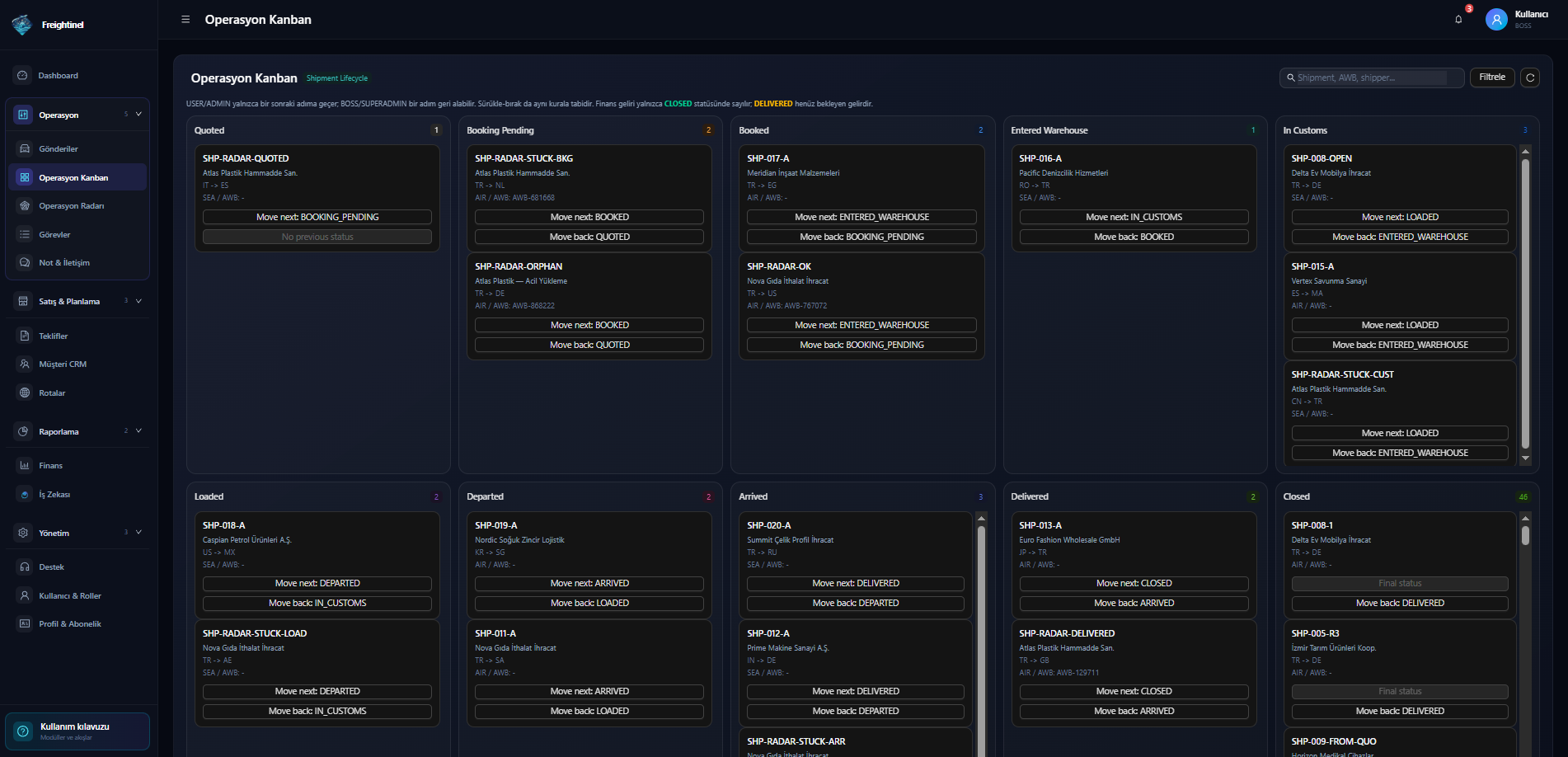Move SHP-RADAR-STUCK-BKG back to QUOTED
Viewport: 1568px width, 757px height.
[x=589, y=237]
